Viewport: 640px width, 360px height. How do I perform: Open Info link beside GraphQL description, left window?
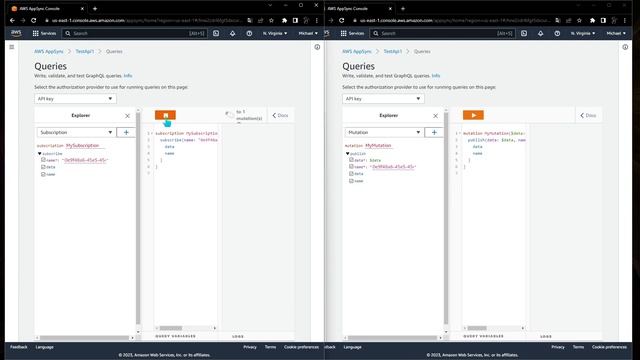tap(128, 76)
